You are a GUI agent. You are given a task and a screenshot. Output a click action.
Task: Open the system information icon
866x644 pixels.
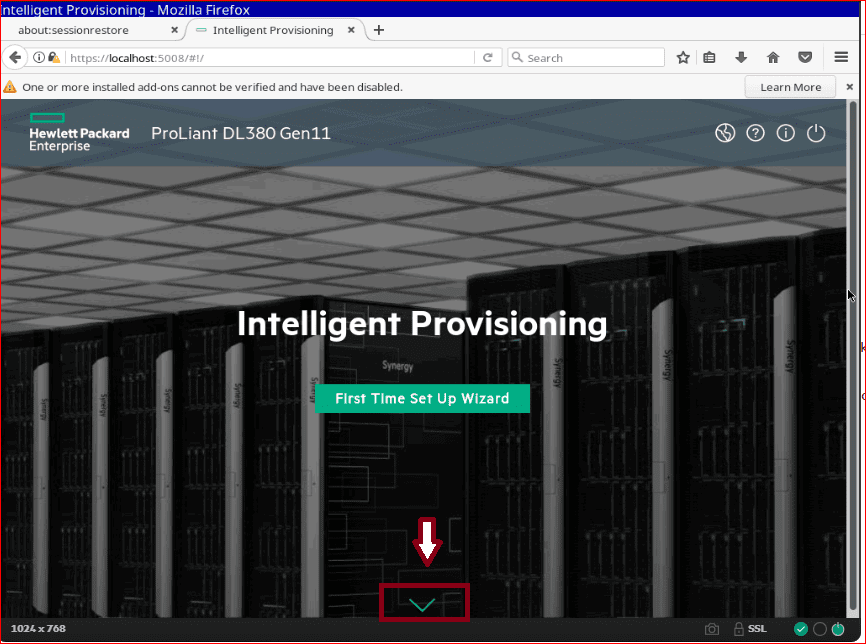786,133
